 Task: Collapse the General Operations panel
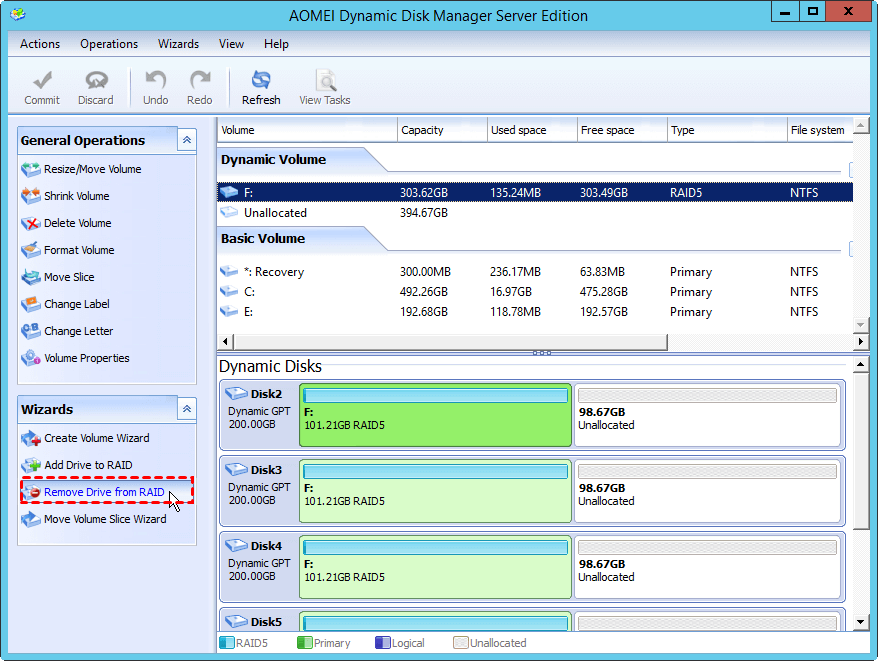coord(186,141)
